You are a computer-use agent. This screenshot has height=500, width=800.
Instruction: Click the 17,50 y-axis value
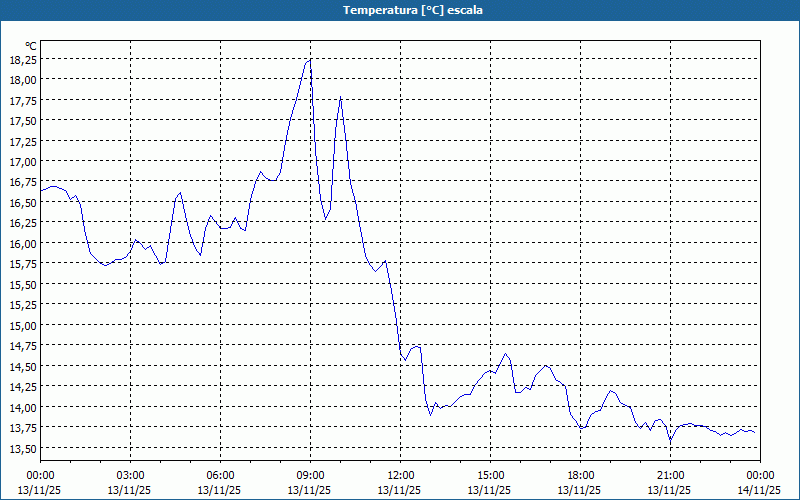pos(22,121)
